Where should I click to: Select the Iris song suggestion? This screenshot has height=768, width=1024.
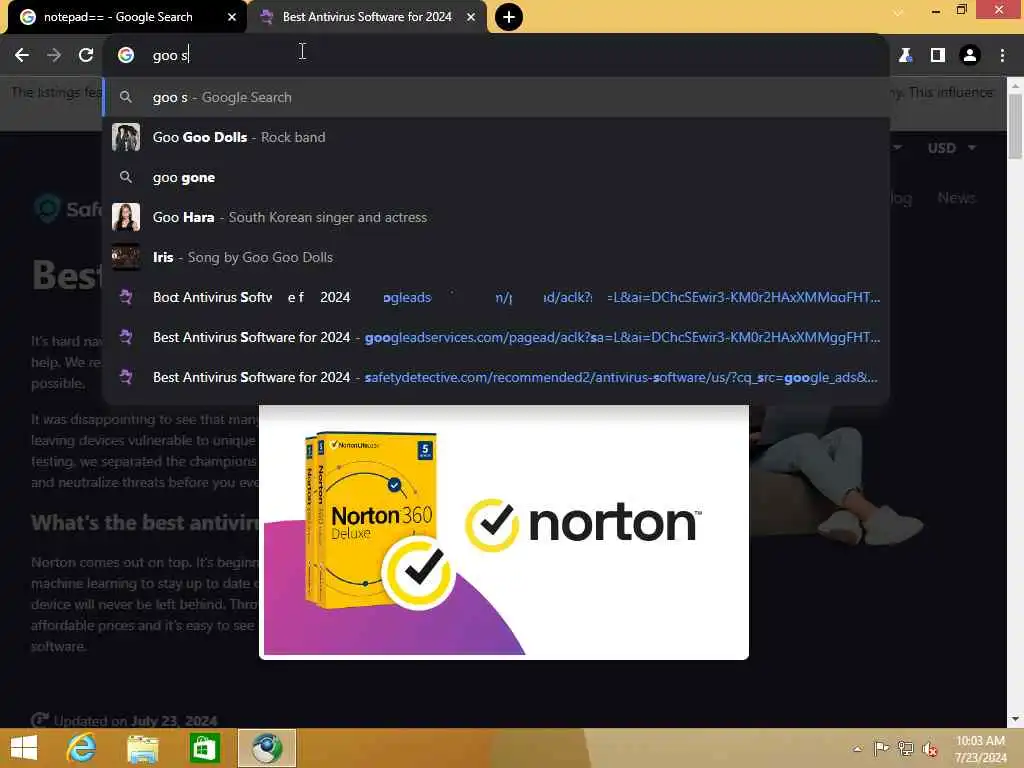[x=496, y=257]
